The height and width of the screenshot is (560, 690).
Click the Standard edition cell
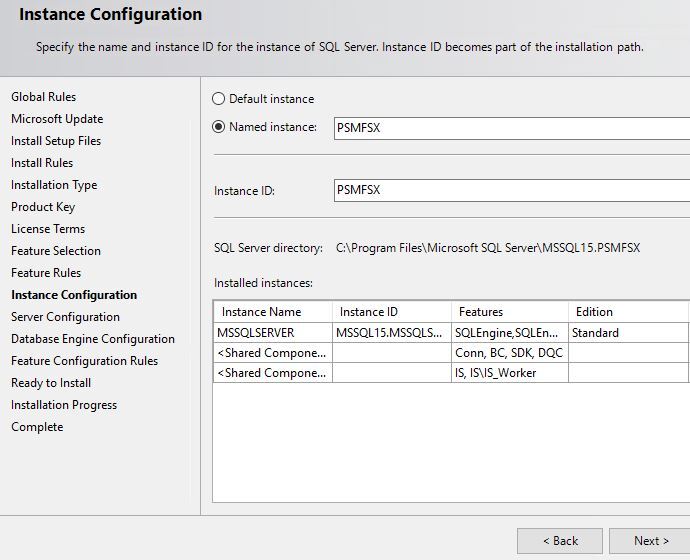tap(628, 333)
